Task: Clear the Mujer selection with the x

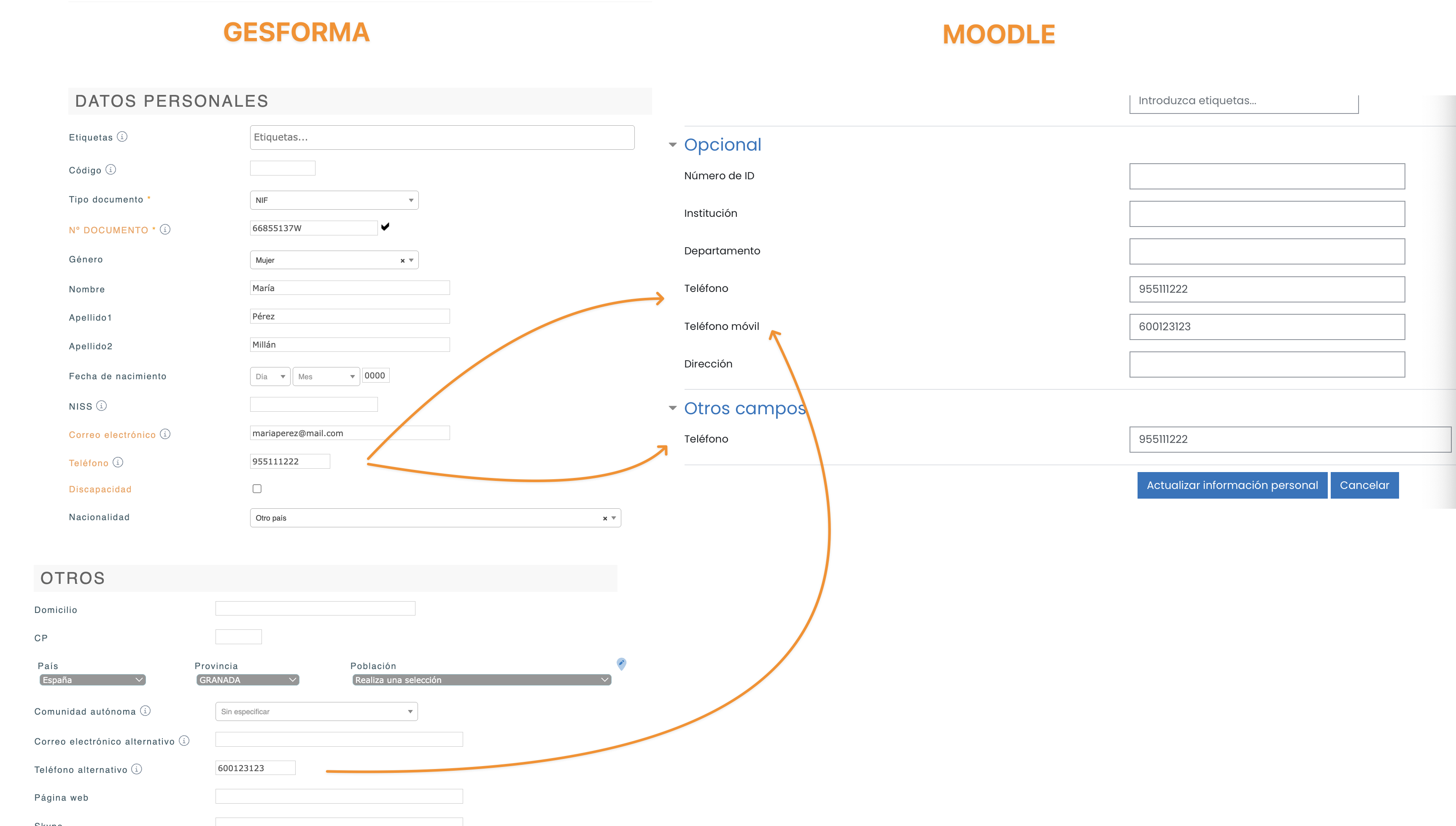Action: [x=403, y=260]
